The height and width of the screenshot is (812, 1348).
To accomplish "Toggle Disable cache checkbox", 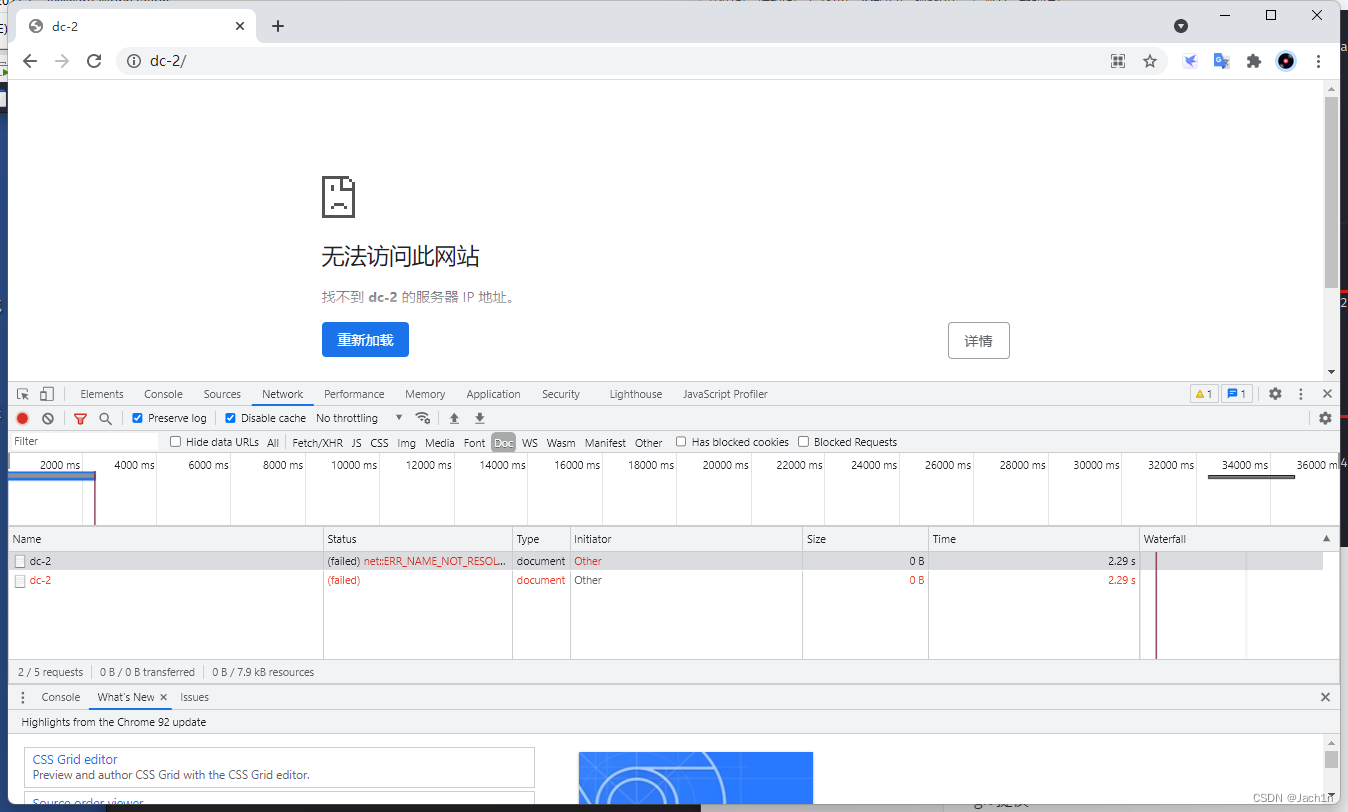I will (x=230, y=418).
